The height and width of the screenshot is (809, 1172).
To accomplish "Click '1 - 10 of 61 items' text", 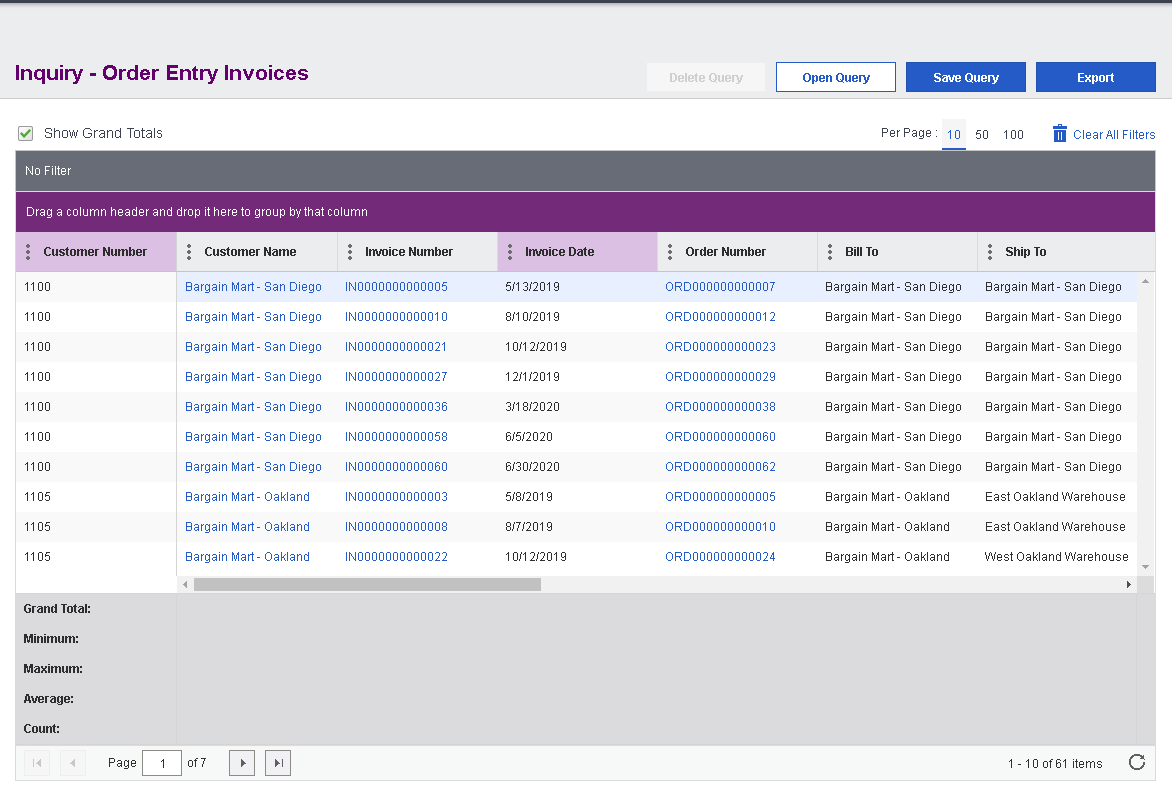I will [1055, 763].
